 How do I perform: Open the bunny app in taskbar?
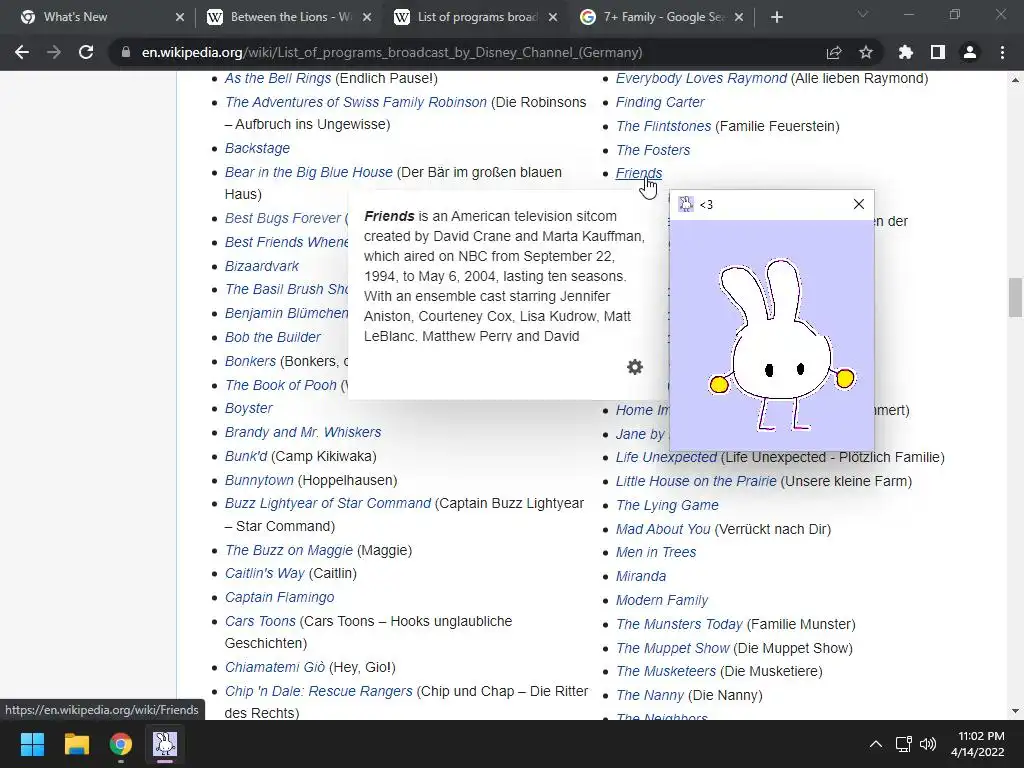[x=165, y=744]
